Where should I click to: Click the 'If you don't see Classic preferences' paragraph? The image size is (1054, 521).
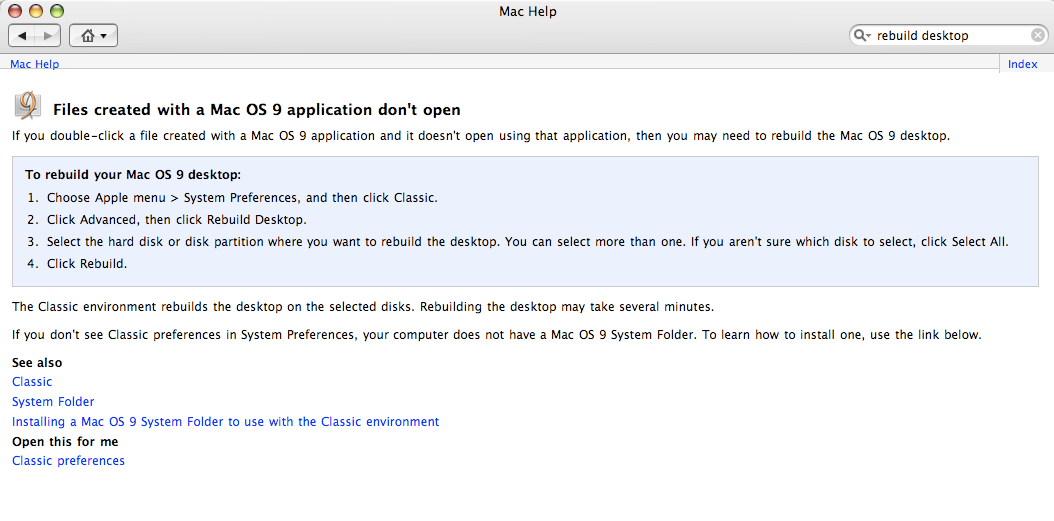pyautogui.click(x=497, y=335)
